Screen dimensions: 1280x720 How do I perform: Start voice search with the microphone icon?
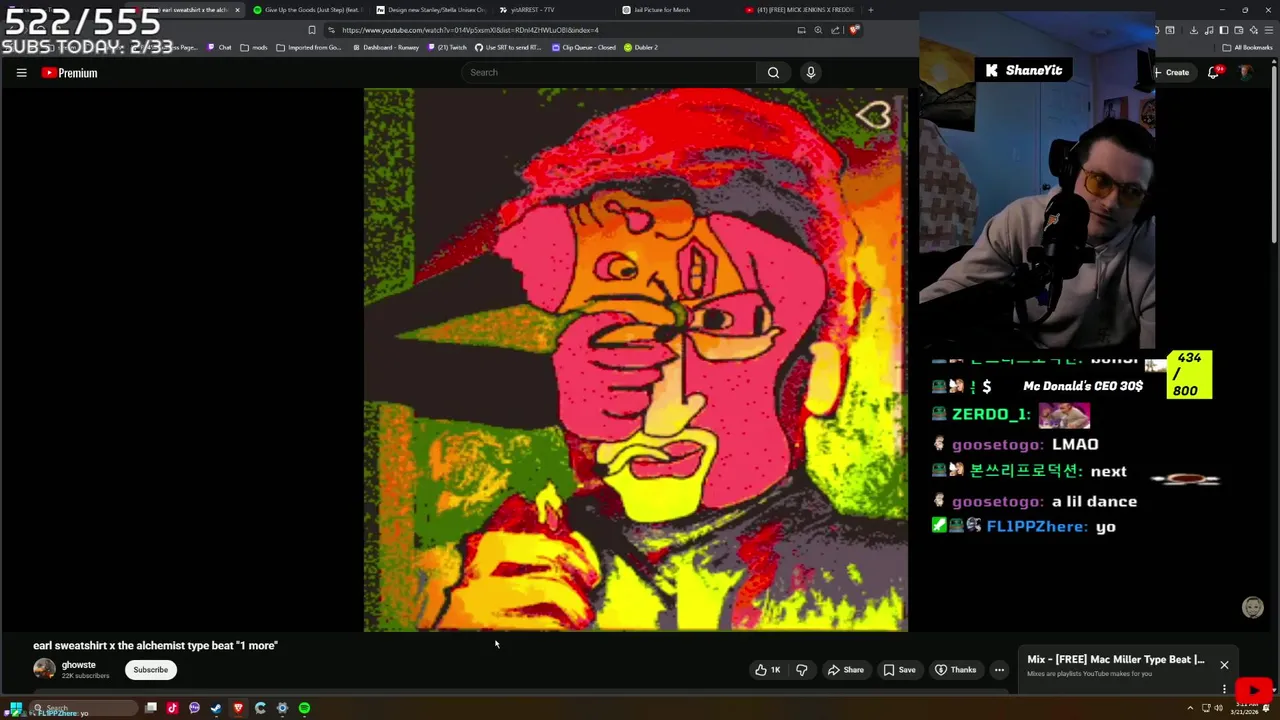point(811,72)
